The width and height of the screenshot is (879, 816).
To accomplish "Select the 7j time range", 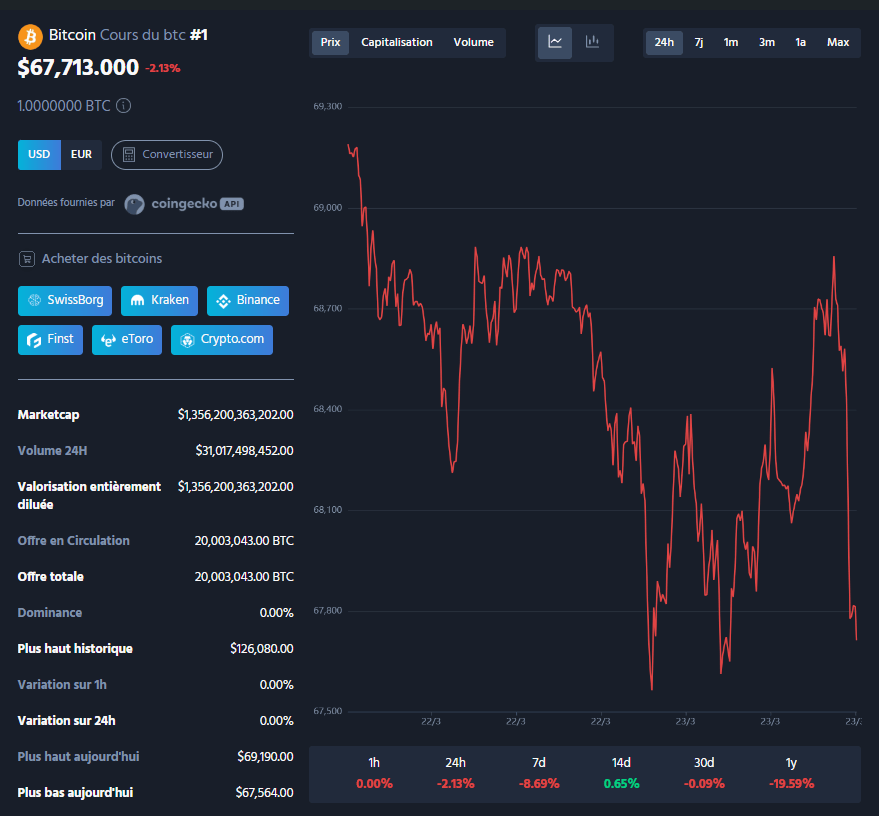I will [x=698, y=42].
